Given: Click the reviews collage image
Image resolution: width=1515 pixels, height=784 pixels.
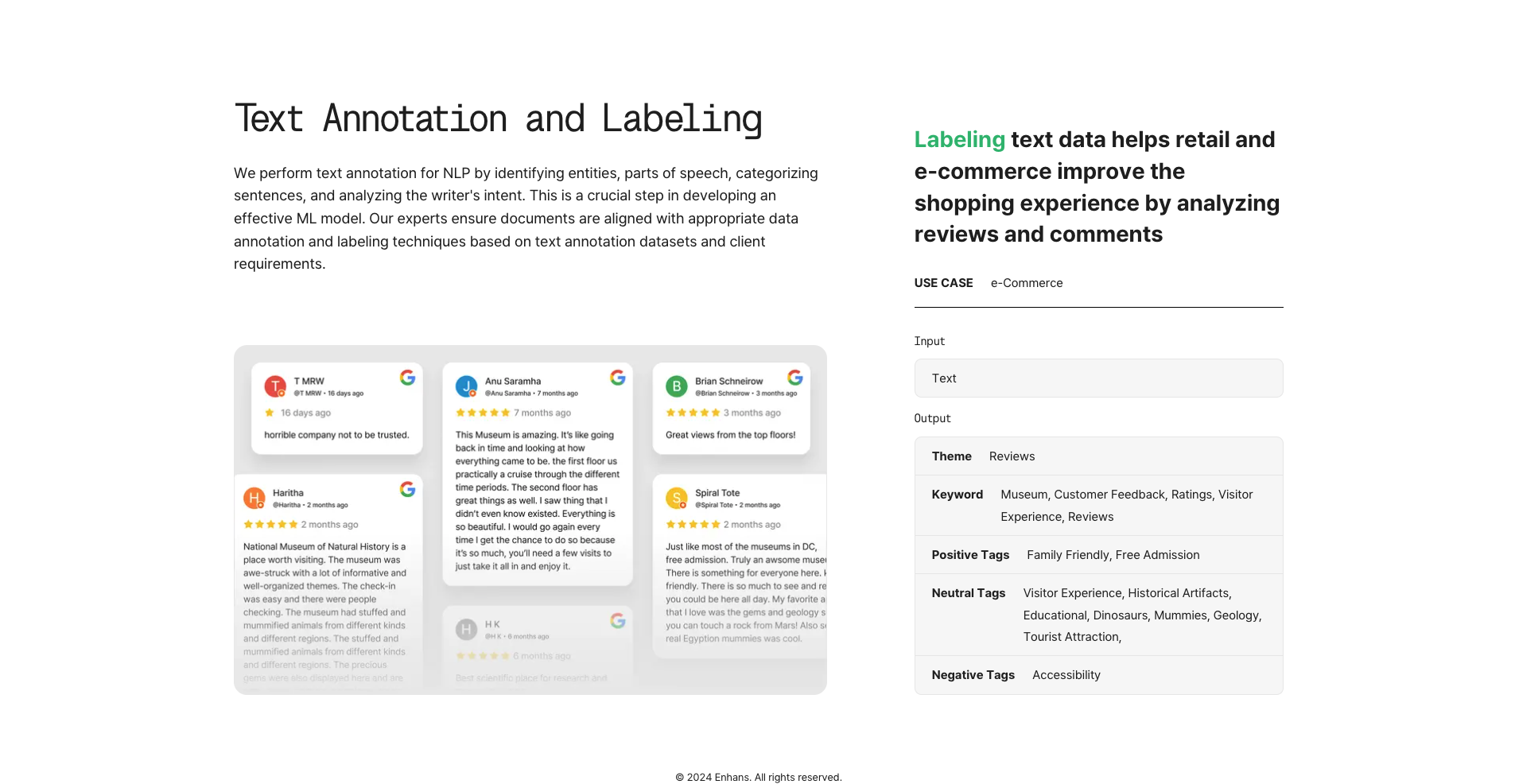Looking at the screenshot, I should coord(530,520).
